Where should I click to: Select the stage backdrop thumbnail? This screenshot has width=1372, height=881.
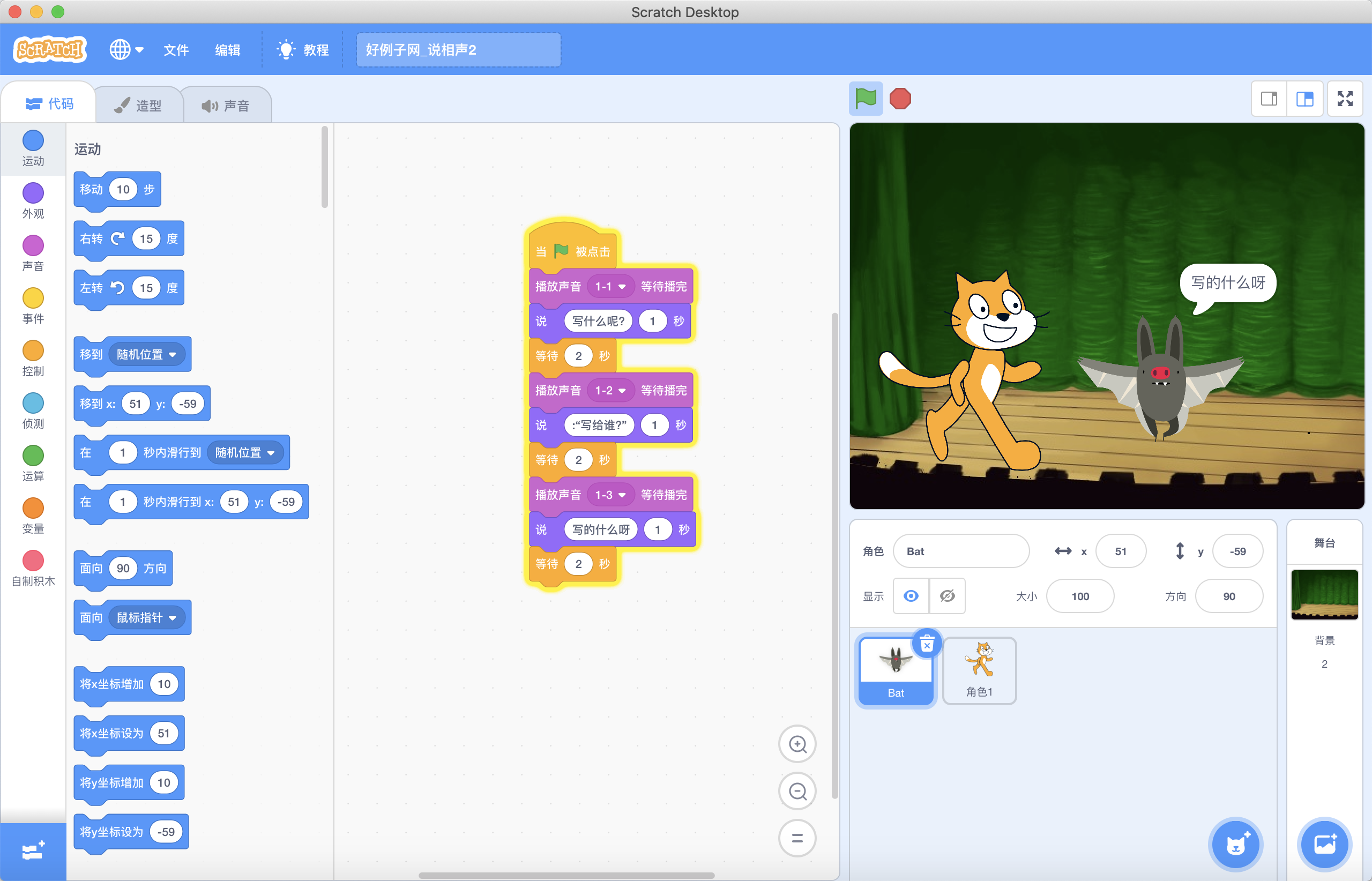click(x=1324, y=594)
